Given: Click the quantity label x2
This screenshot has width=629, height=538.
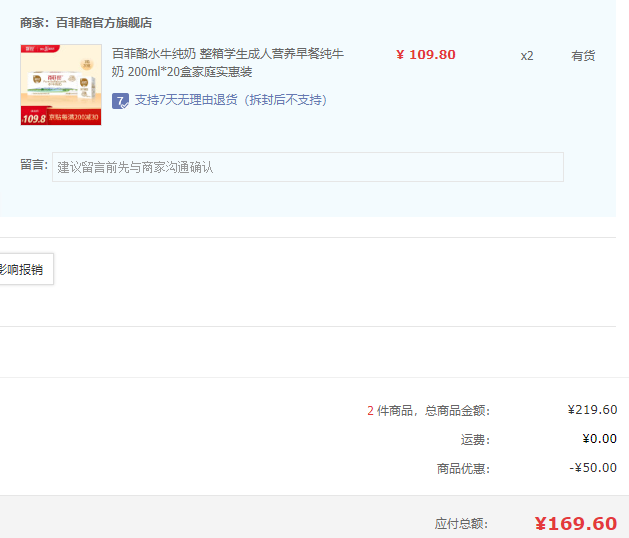Looking at the screenshot, I should coord(527,56).
